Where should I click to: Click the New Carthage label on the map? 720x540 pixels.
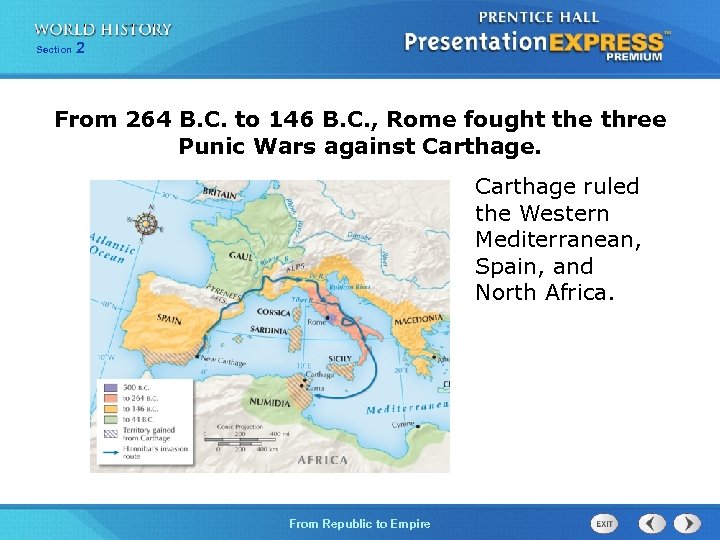pyautogui.click(x=224, y=361)
